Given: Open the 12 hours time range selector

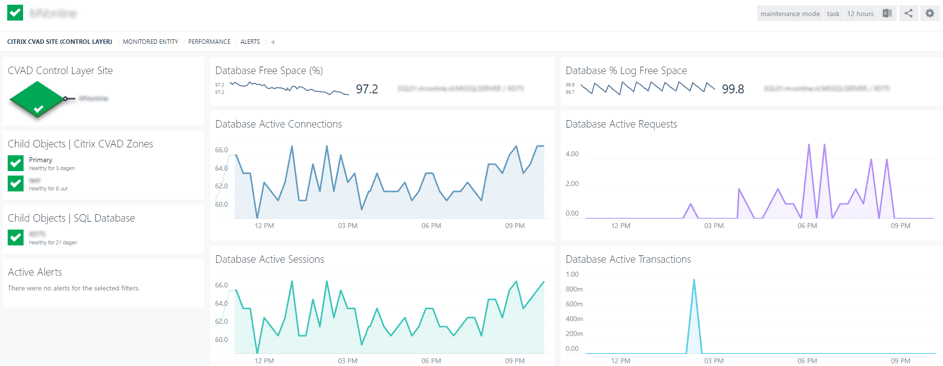Looking at the screenshot, I should (x=861, y=14).
